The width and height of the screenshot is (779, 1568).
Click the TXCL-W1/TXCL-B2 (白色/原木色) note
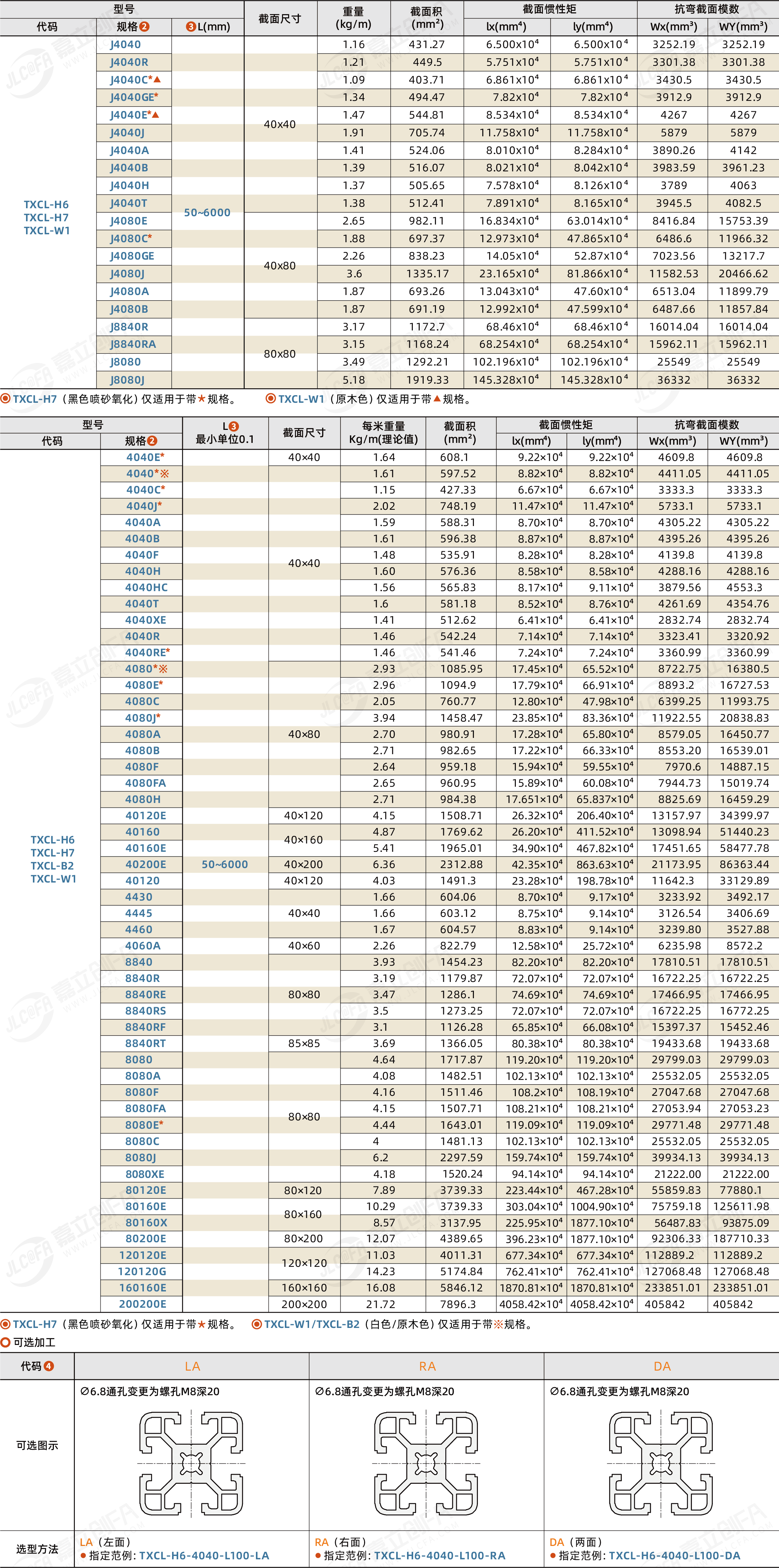click(x=394, y=1325)
